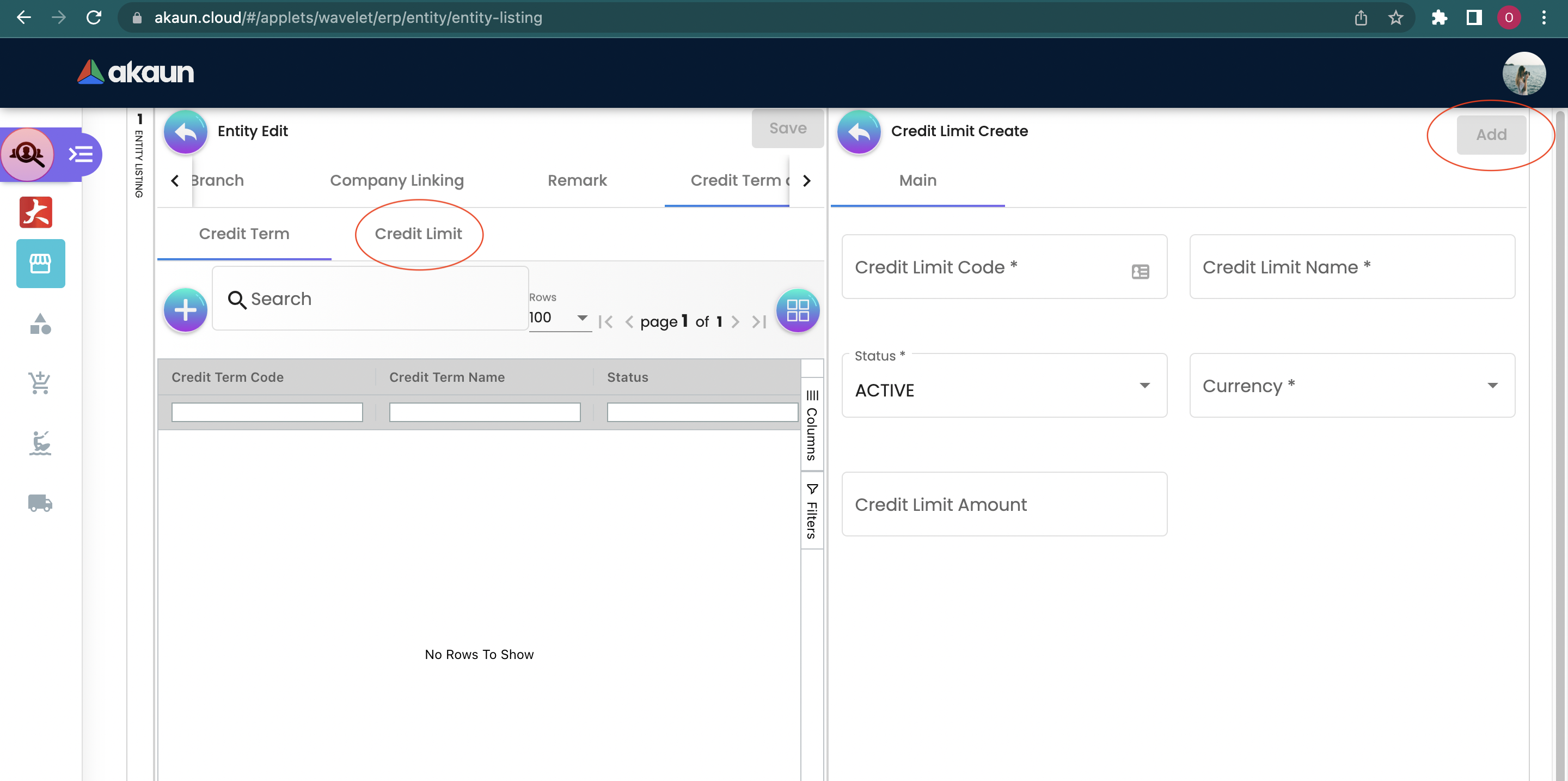
Task: Click the Credit Limit Amount field
Action: click(x=1004, y=504)
